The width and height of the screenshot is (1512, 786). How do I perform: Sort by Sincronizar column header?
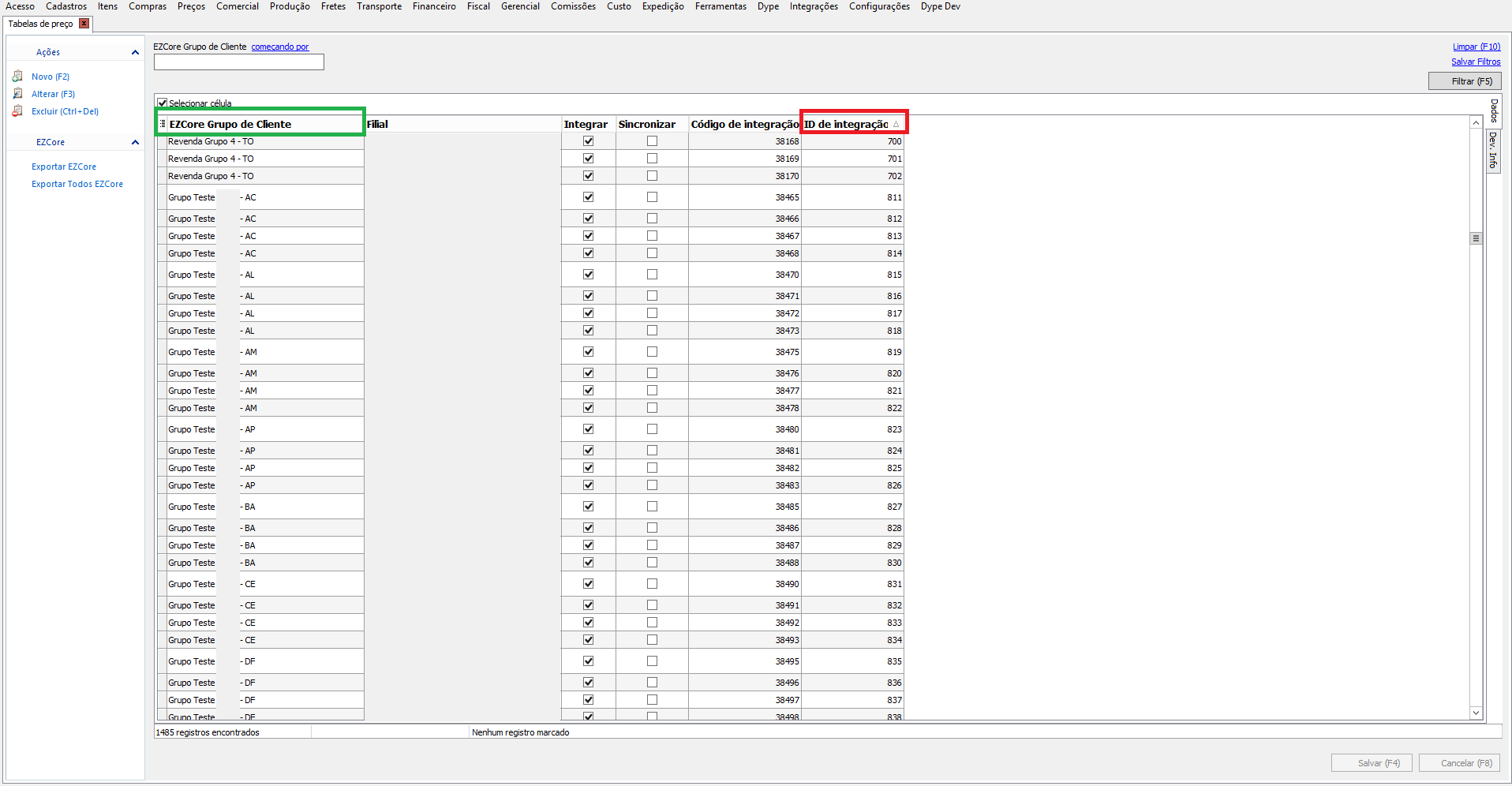[652, 124]
